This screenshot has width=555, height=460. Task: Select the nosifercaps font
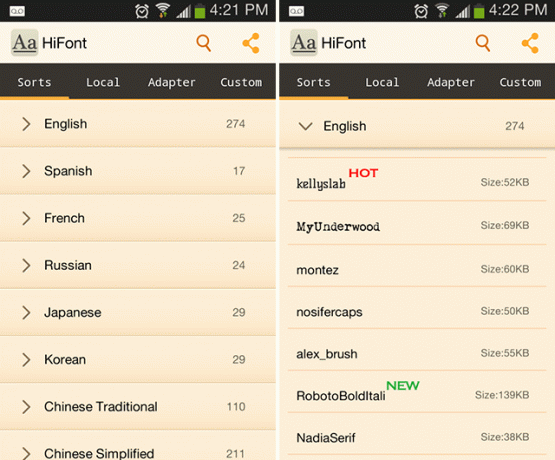click(417, 307)
